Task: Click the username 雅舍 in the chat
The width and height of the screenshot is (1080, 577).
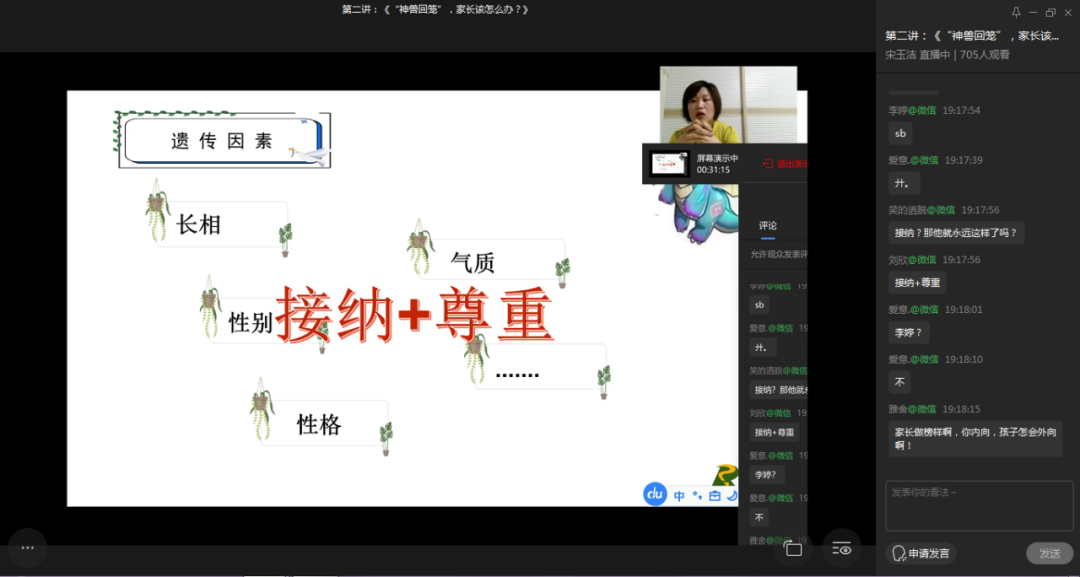Action: 899,409
